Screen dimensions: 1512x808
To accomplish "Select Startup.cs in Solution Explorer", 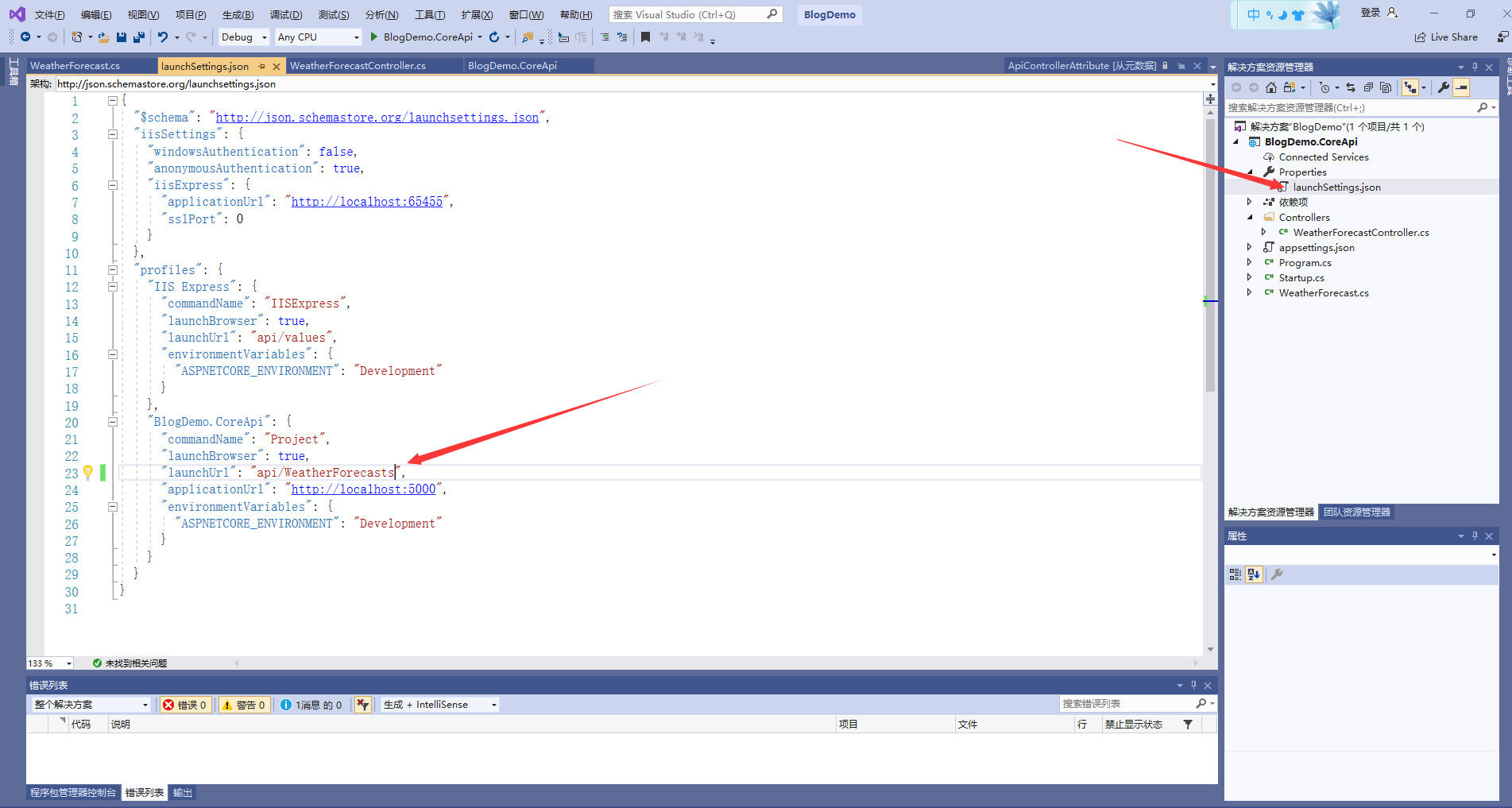I will coord(1301,277).
